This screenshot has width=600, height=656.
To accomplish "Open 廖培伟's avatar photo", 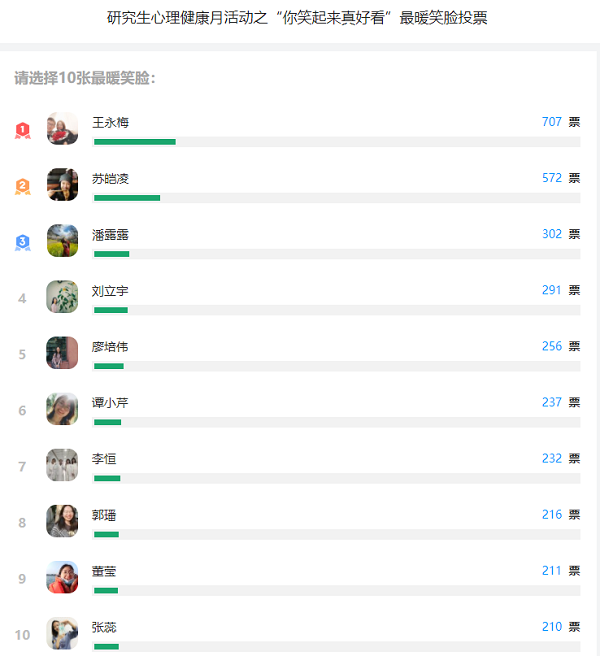I will click(62, 353).
